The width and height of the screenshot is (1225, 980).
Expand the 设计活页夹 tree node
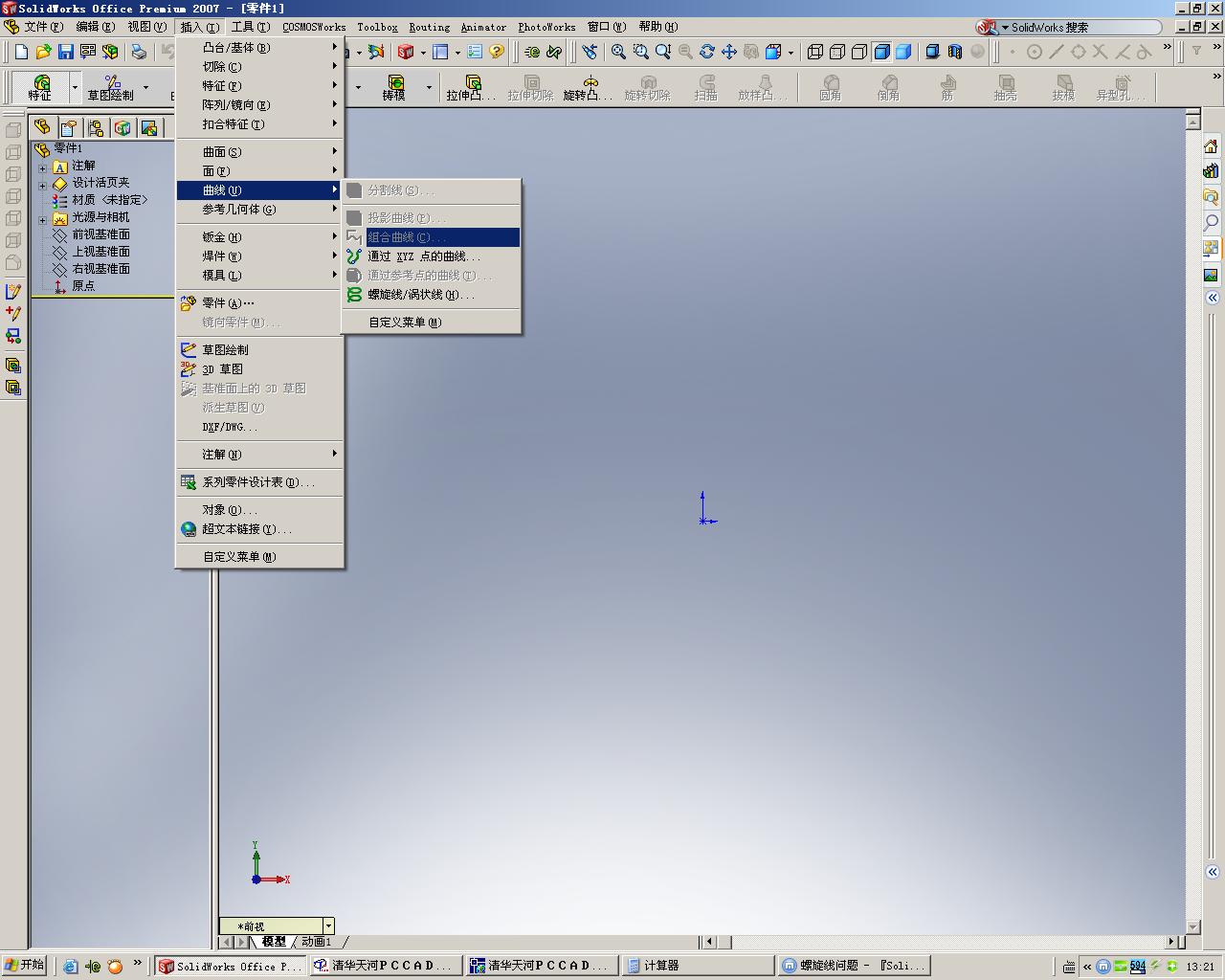point(42,185)
